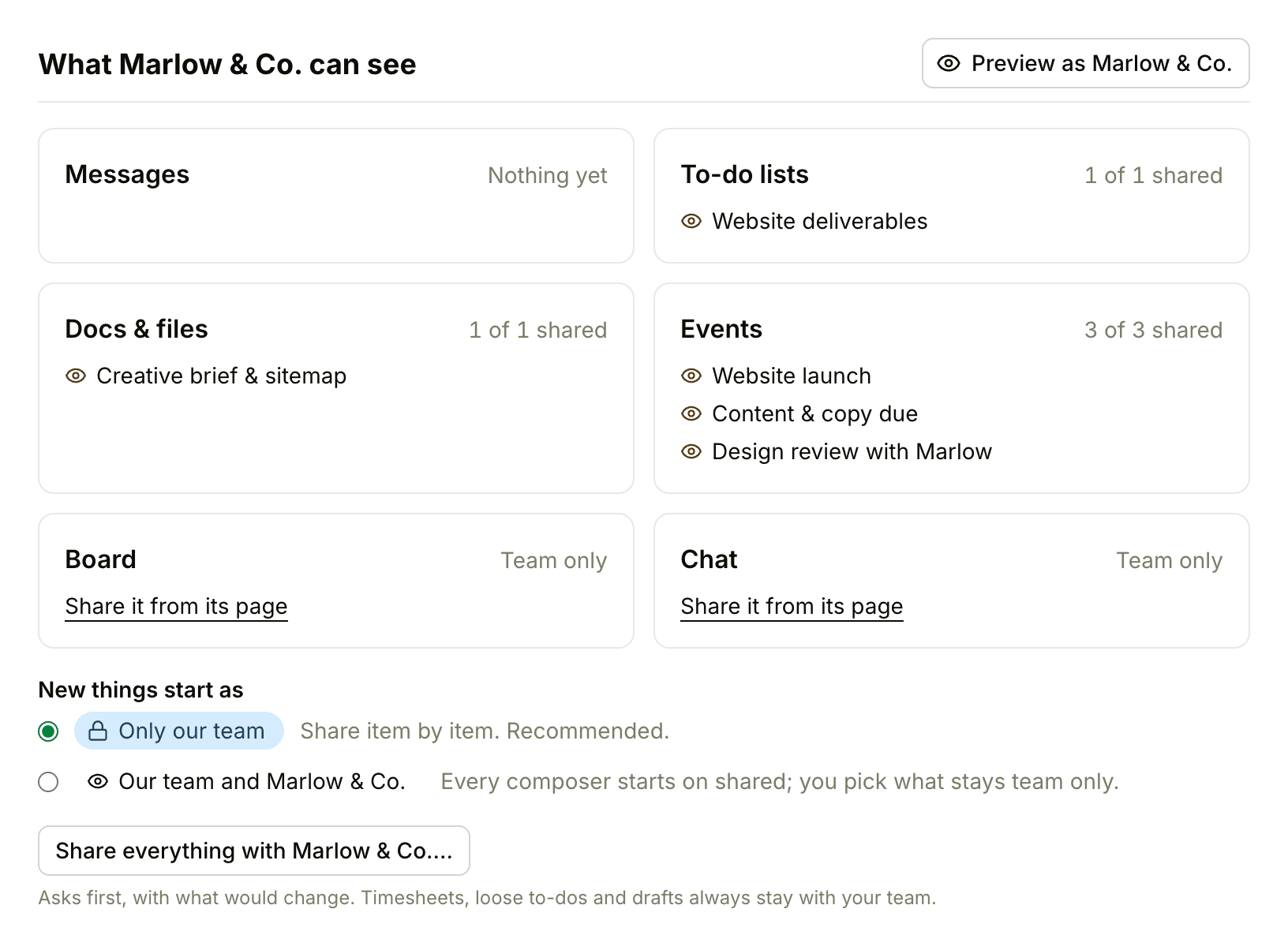
Task: Click Preview as Marlow & Co. button
Action: (1085, 63)
